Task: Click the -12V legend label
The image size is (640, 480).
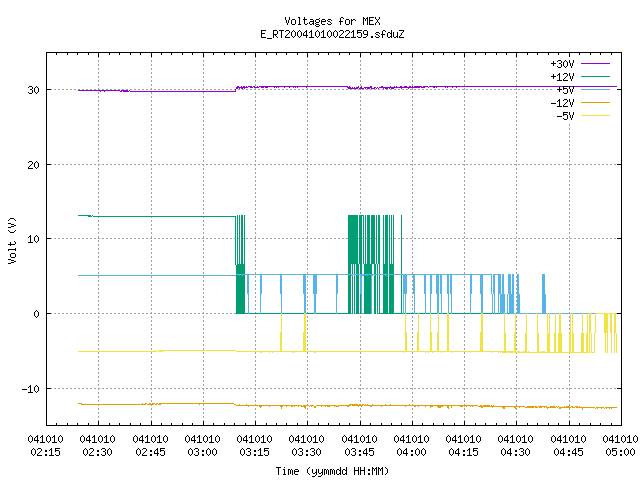Action: (x=562, y=103)
